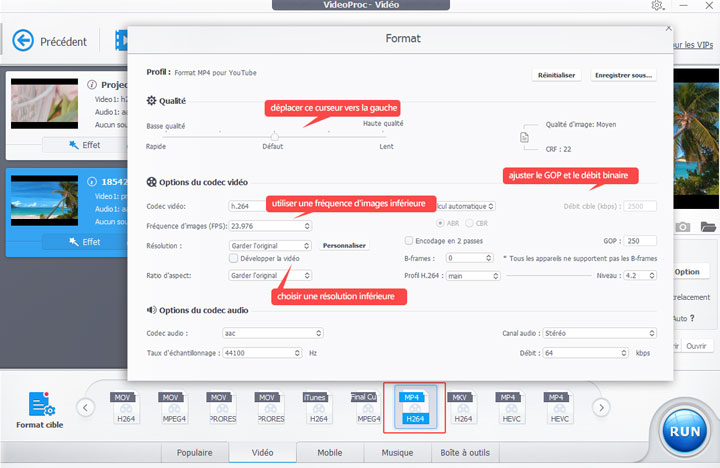Click the Ouvrir button

click(x=696, y=346)
